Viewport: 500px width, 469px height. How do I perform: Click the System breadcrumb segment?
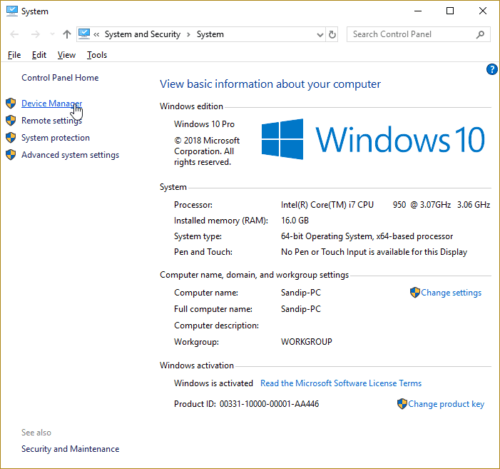pyautogui.click(x=210, y=34)
